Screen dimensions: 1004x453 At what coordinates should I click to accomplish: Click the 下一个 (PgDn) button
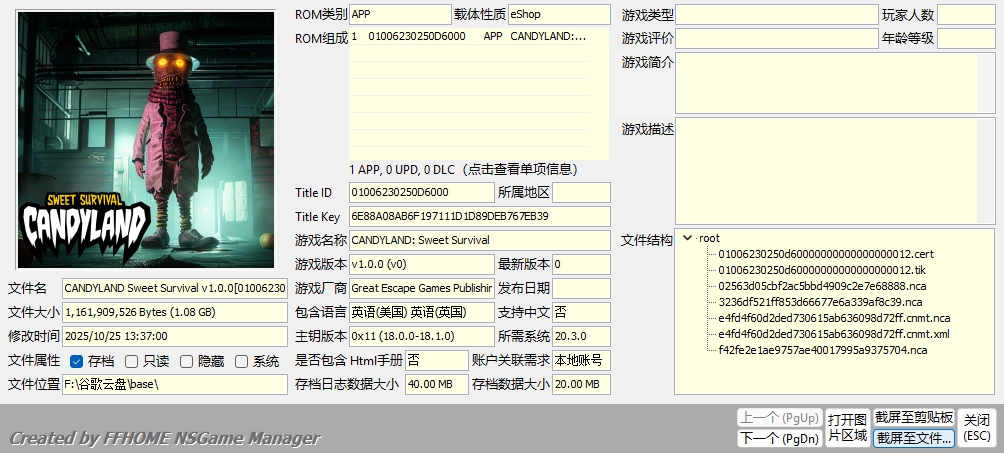(779, 438)
